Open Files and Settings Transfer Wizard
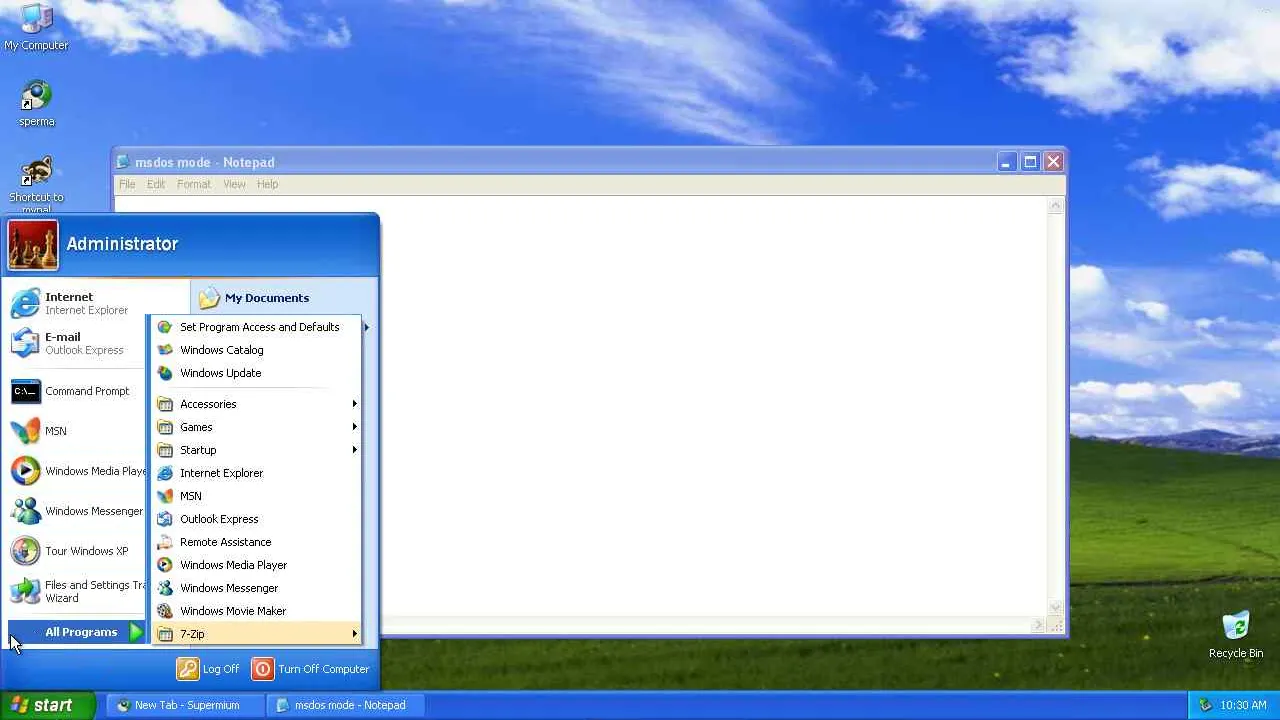The width and height of the screenshot is (1280, 720). [x=77, y=591]
